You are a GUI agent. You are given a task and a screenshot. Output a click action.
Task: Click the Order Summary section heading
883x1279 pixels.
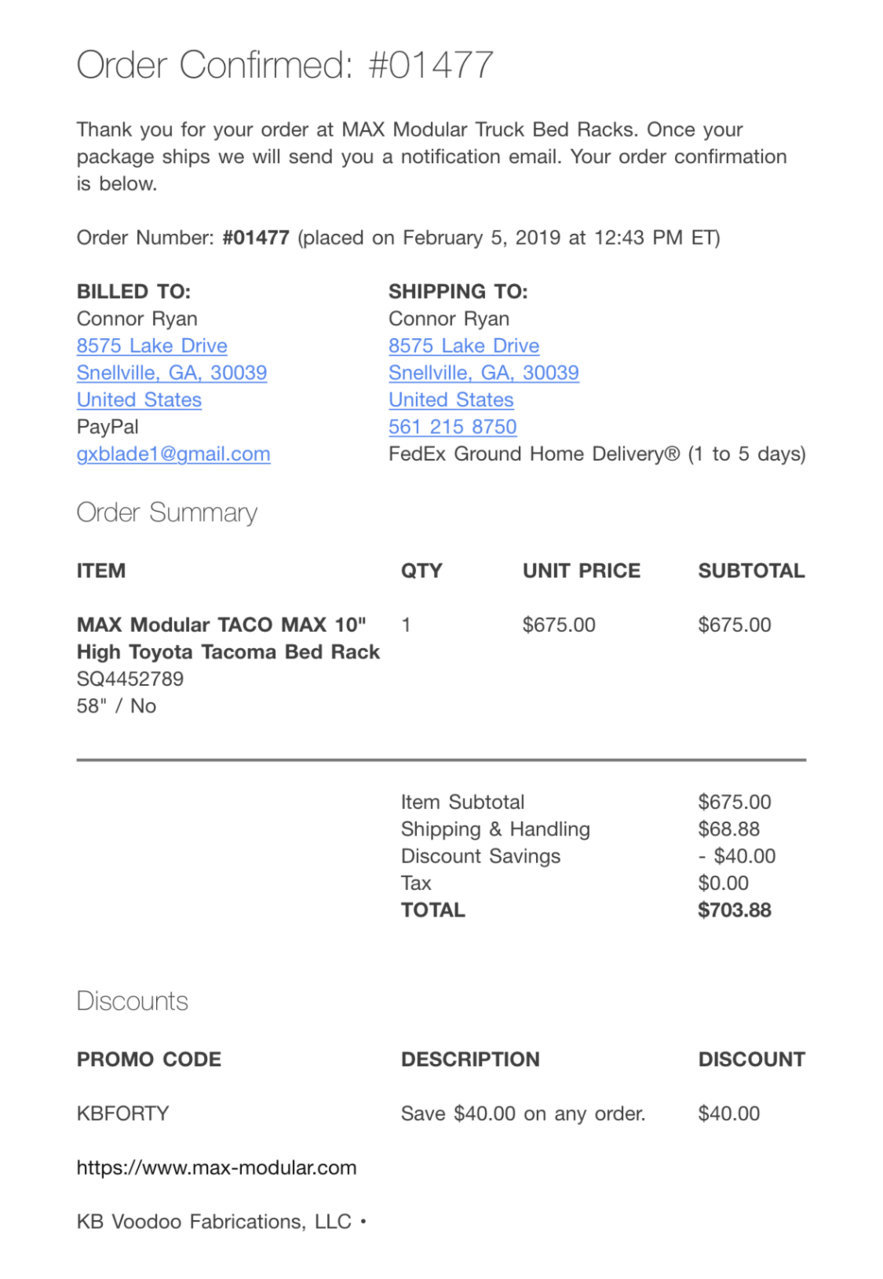point(167,513)
